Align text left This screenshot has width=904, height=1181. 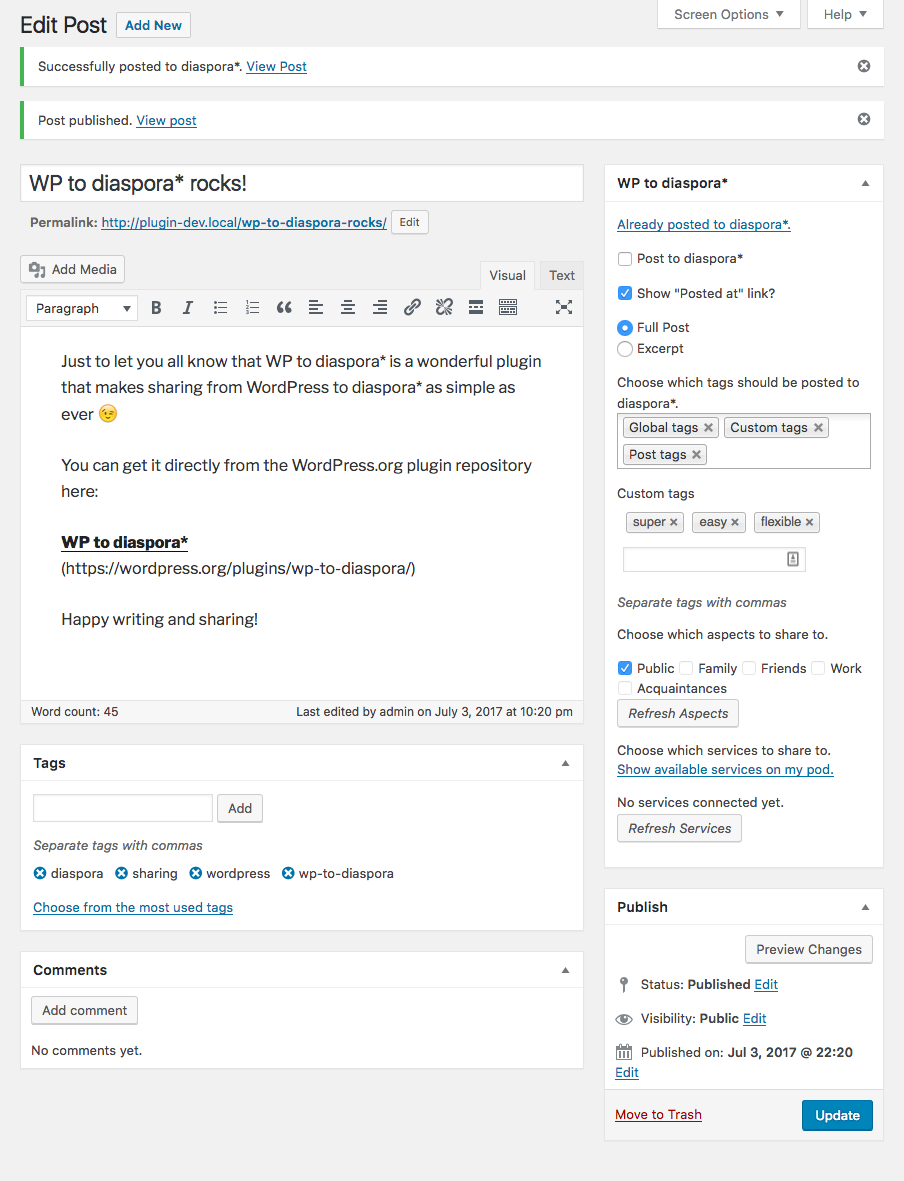click(316, 307)
